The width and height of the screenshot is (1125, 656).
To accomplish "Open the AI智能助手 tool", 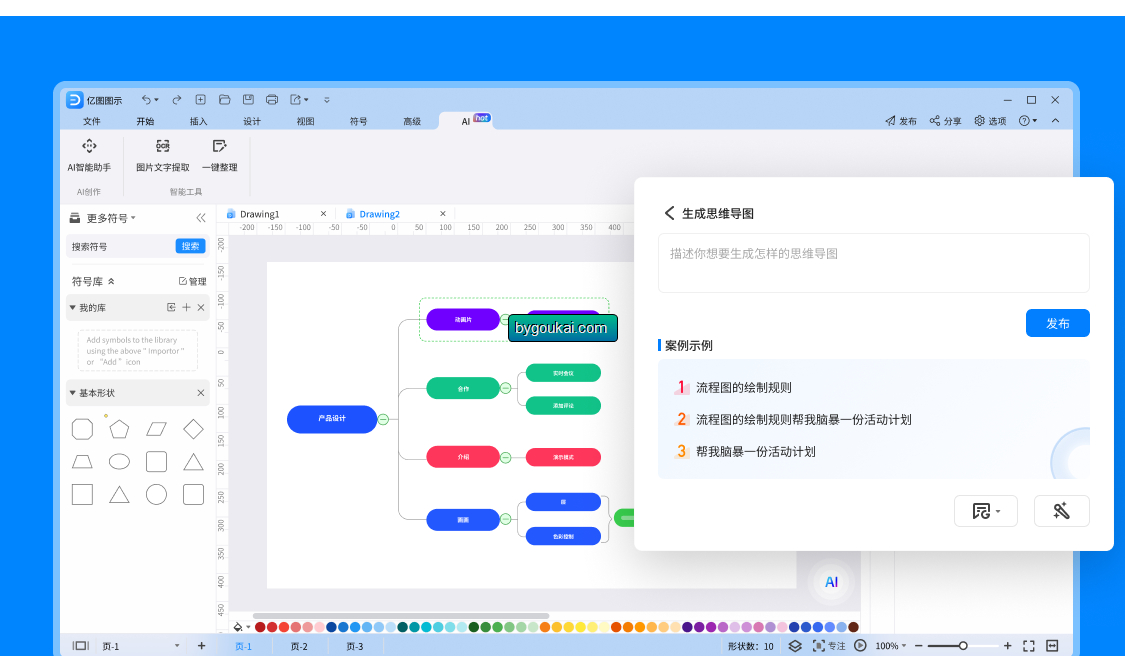I will (x=89, y=156).
